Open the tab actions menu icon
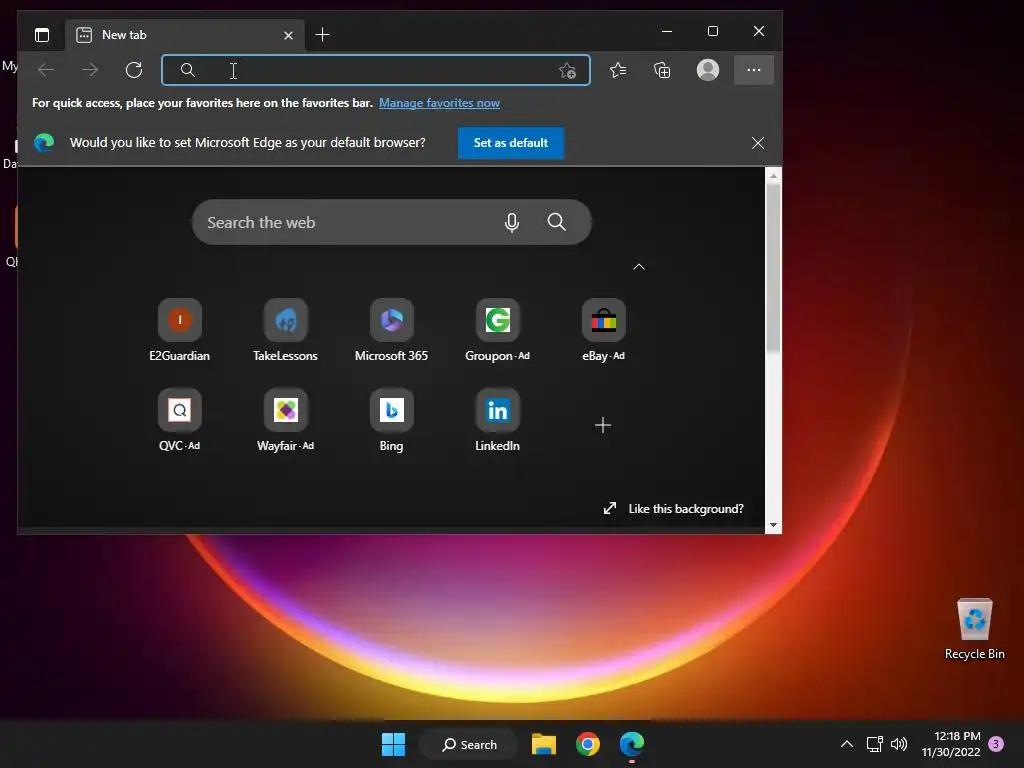This screenshot has width=1024, height=768. tap(42, 35)
